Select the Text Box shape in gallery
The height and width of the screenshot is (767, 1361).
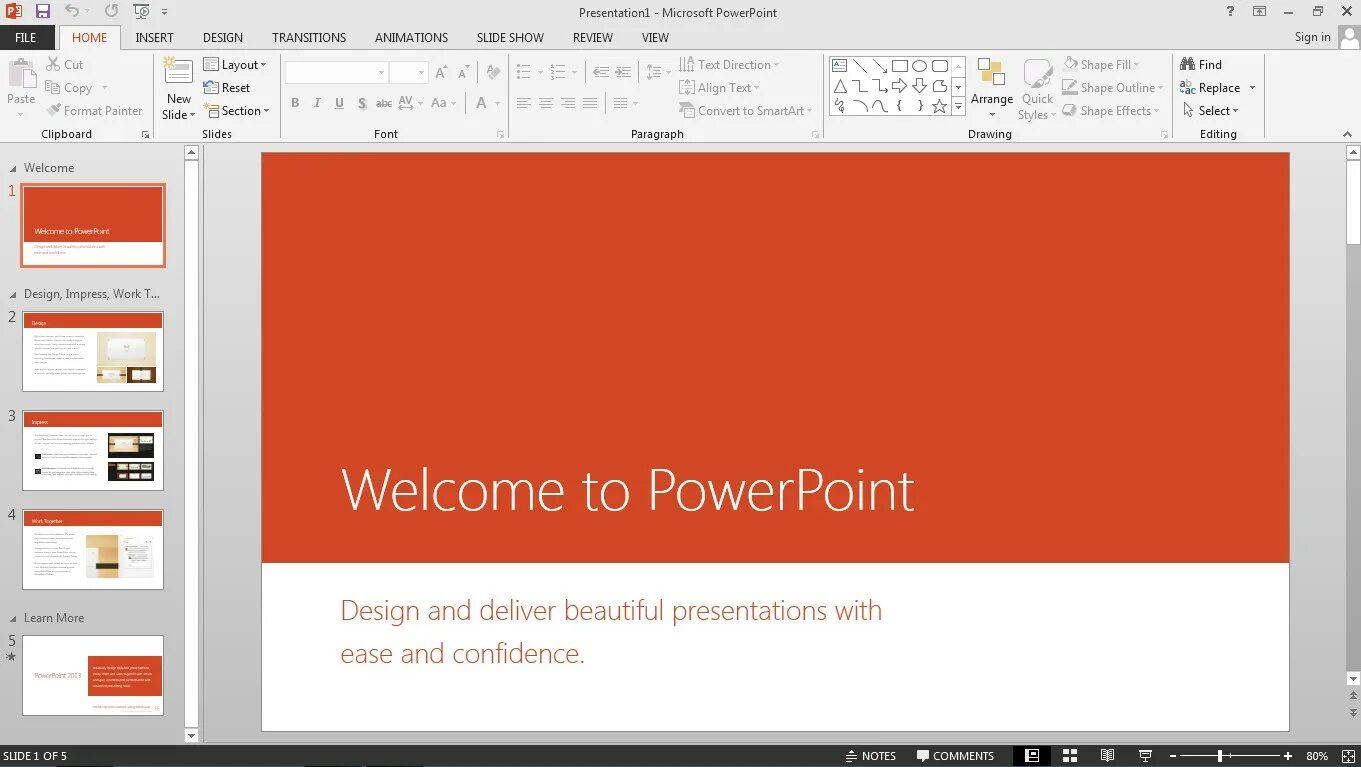click(840, 66)
